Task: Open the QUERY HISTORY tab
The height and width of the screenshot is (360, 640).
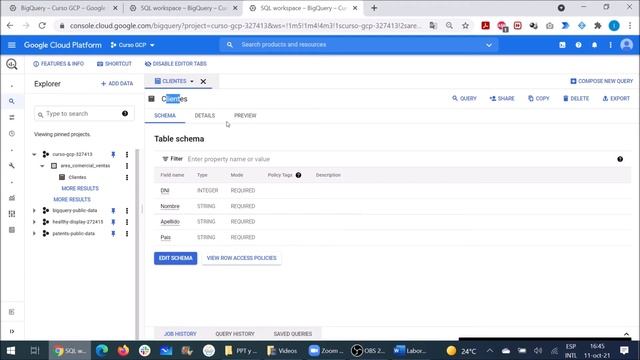Action: pyautogui.click(x=235, y=334)
